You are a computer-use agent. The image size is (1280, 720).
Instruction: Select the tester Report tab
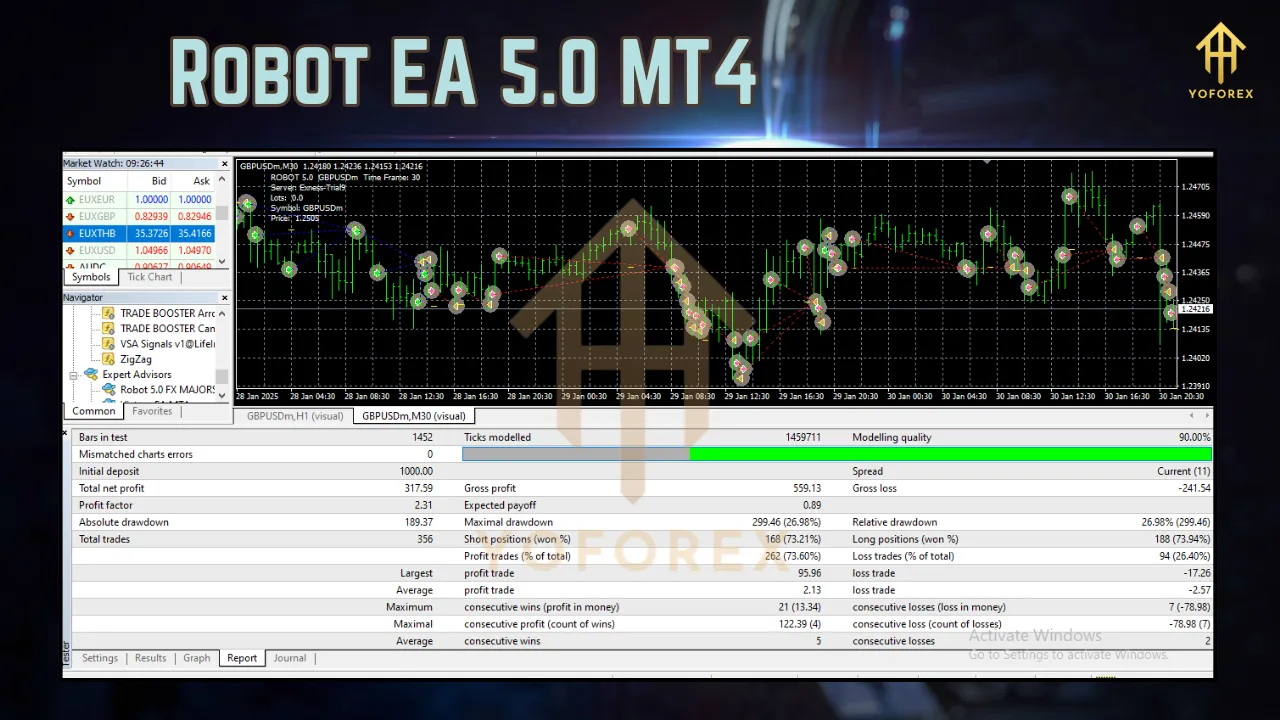click(242, 658)
